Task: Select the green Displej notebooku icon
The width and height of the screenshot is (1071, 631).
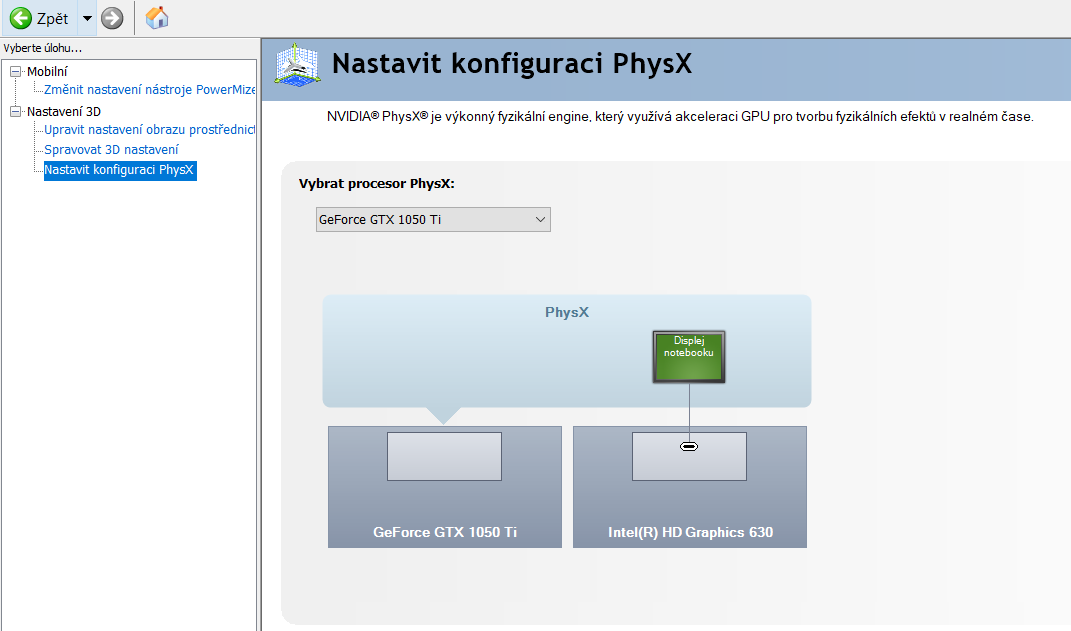Action: 689,357
